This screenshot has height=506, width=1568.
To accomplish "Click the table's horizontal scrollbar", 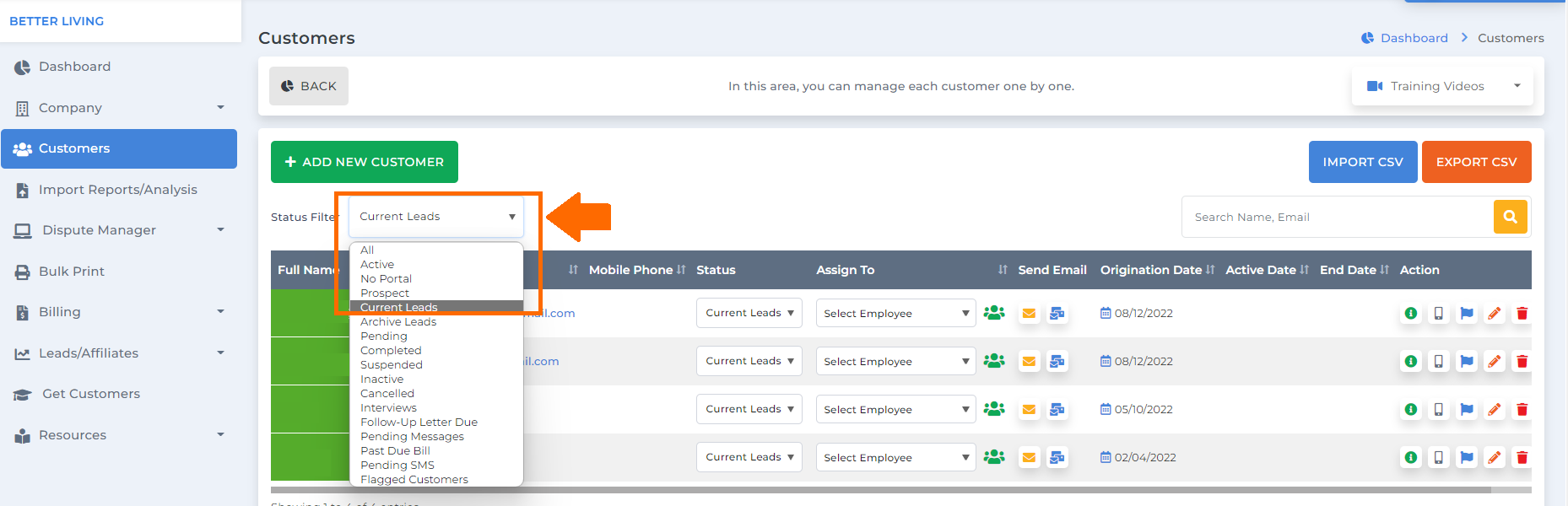I will 880,490.
